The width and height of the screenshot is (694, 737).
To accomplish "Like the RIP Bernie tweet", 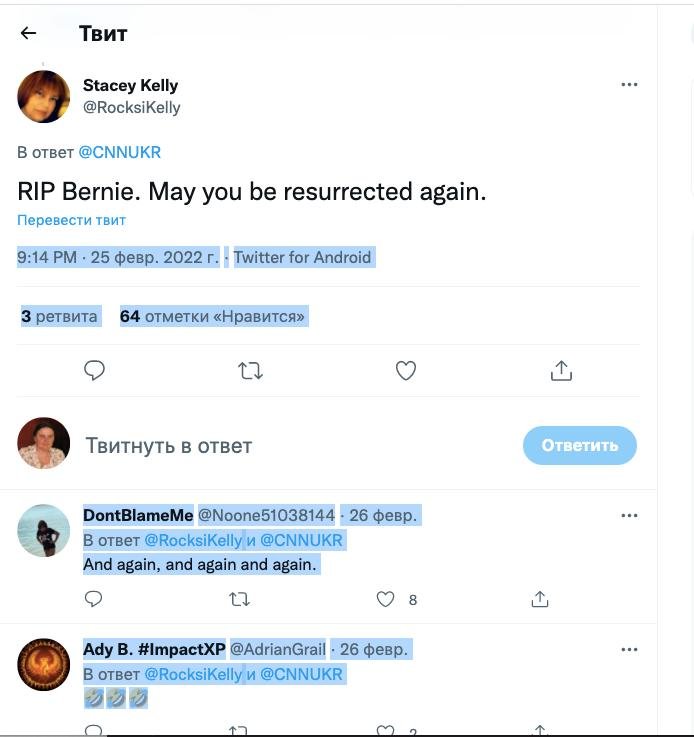I will pyautogui.click(x=405, y=371).
